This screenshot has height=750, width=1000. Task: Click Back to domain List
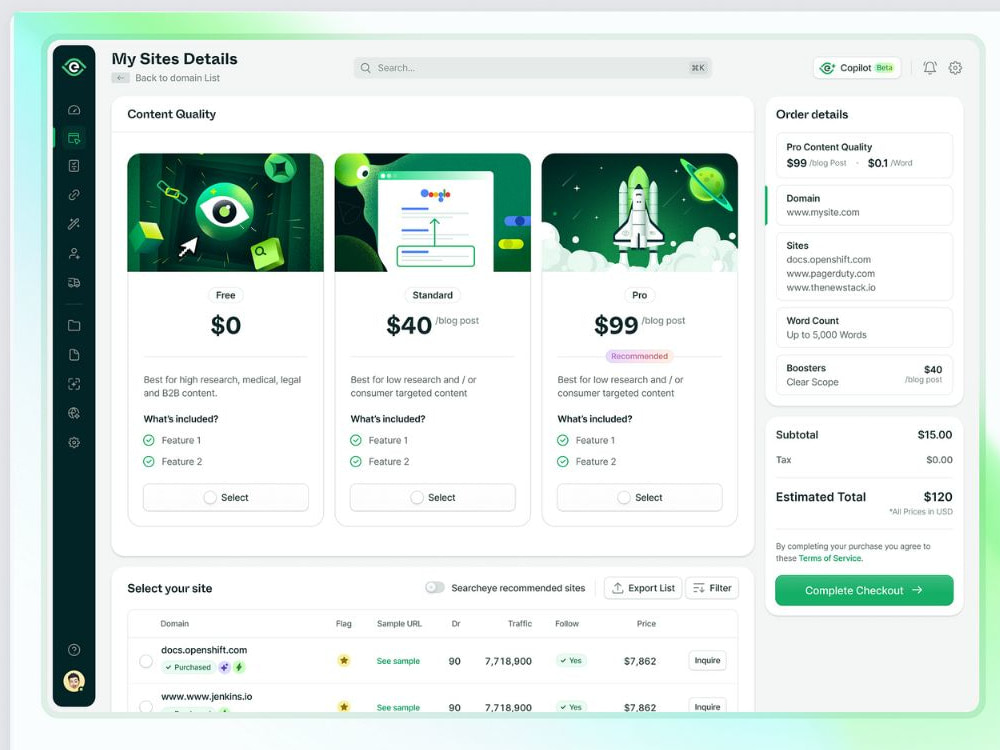(177, 78)
